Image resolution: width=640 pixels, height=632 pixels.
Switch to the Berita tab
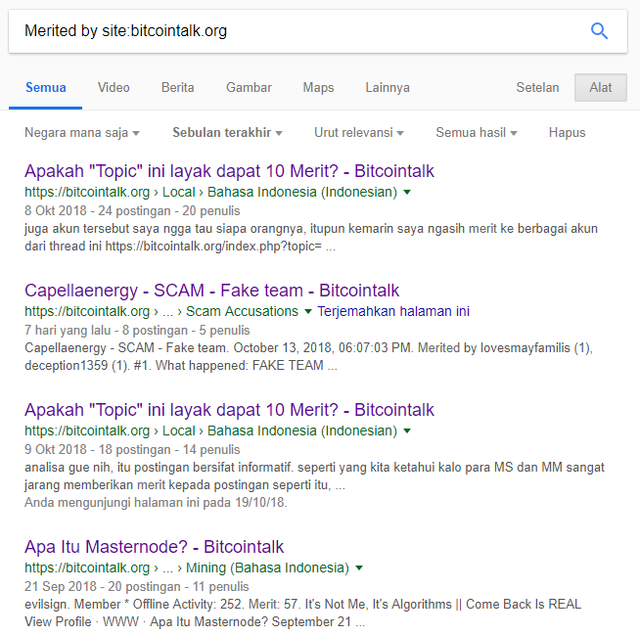point(178,87)
